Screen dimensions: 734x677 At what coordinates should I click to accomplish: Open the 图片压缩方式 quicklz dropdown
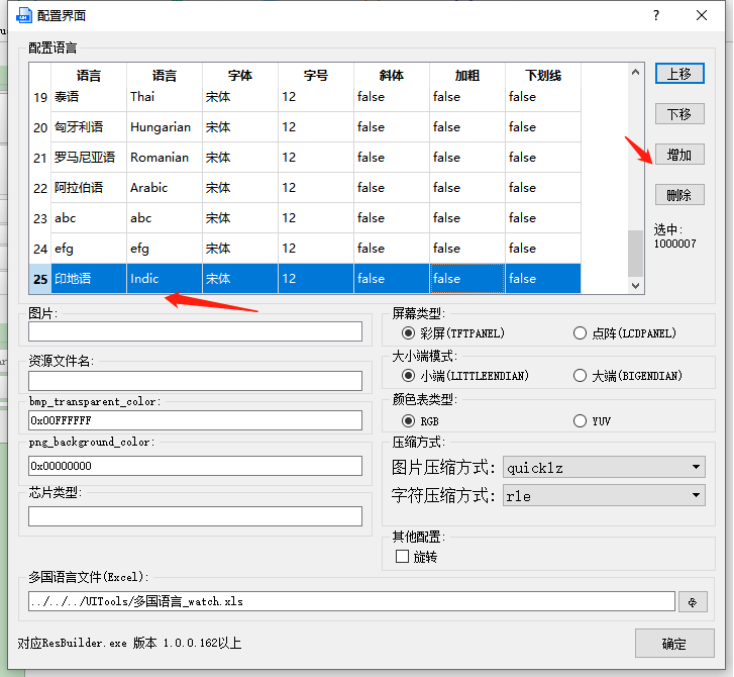tap(604, 467)
